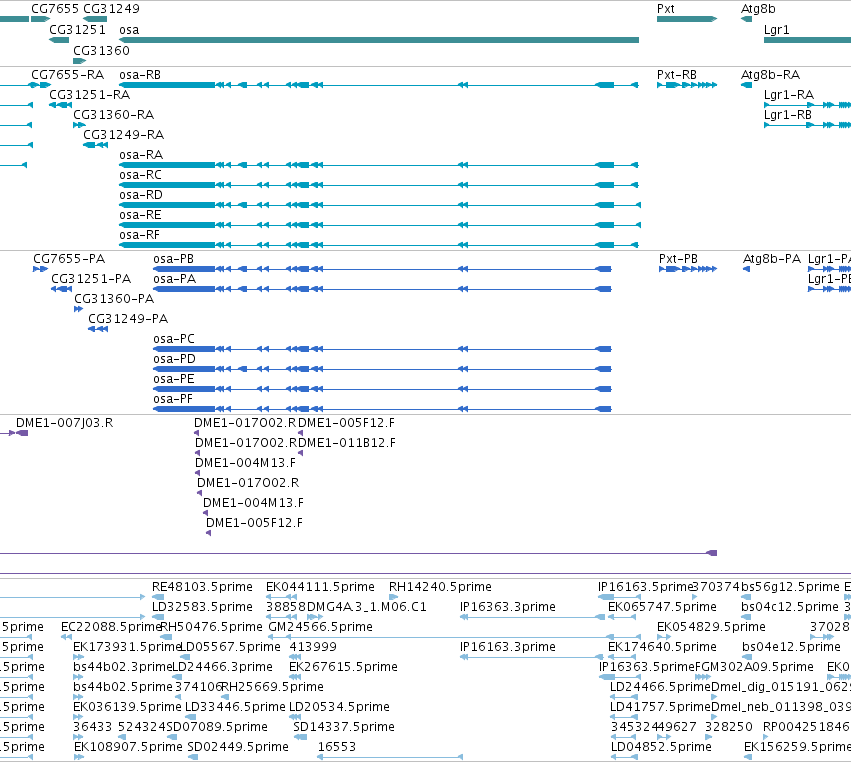Click the Lgr1-RA transcript label
The width and height of the screenshot is (851, 762).
click(x=789, y=94)
